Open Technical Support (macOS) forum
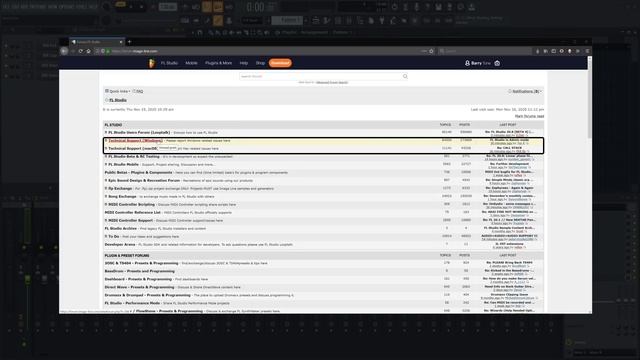Image resolution: width=640 pixels, height=360 pixels. point(133,149)
